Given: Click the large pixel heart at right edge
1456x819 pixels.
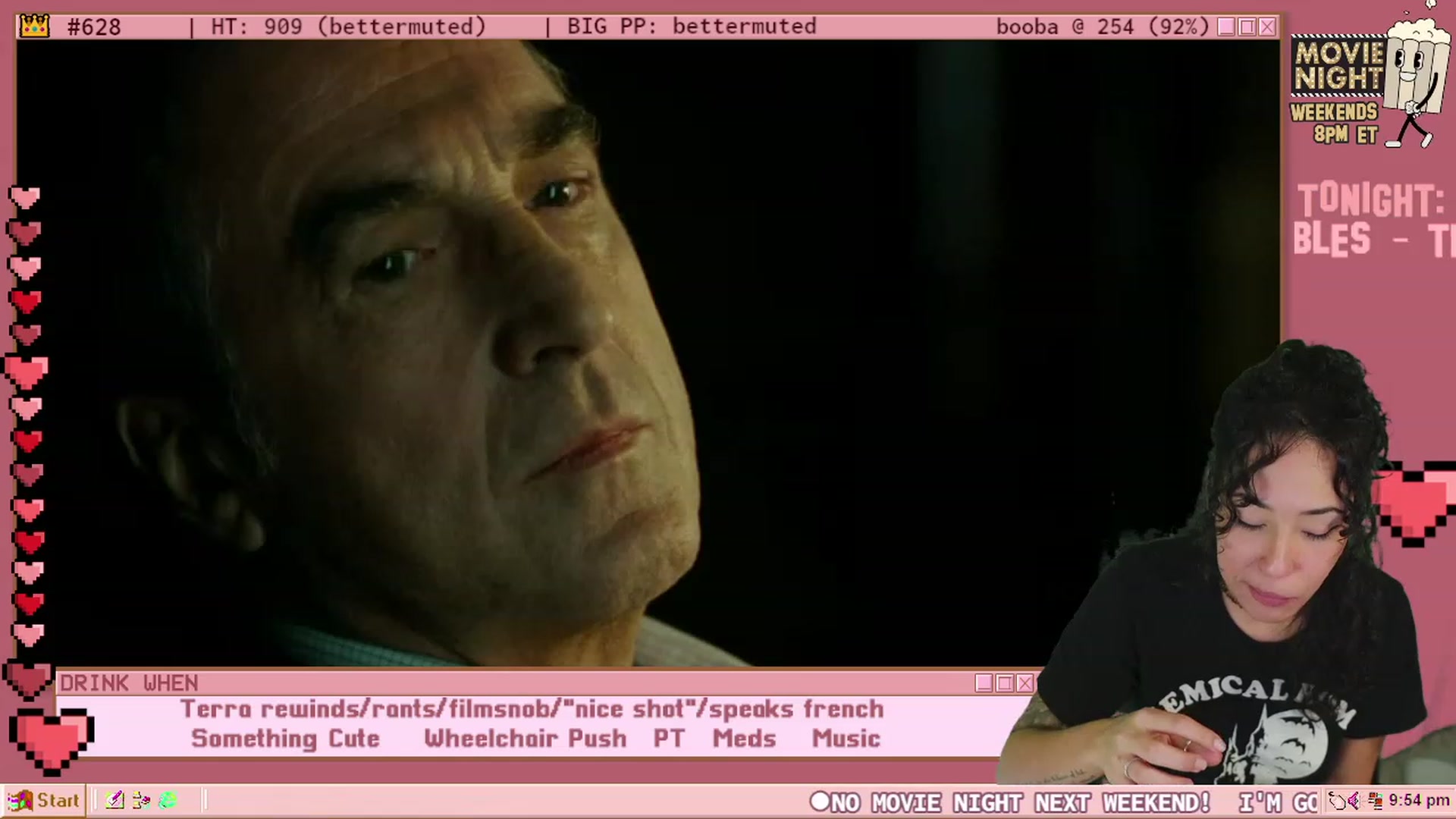Looking at the screenshot, I should pyautogui.click(x=1415, y=504).
